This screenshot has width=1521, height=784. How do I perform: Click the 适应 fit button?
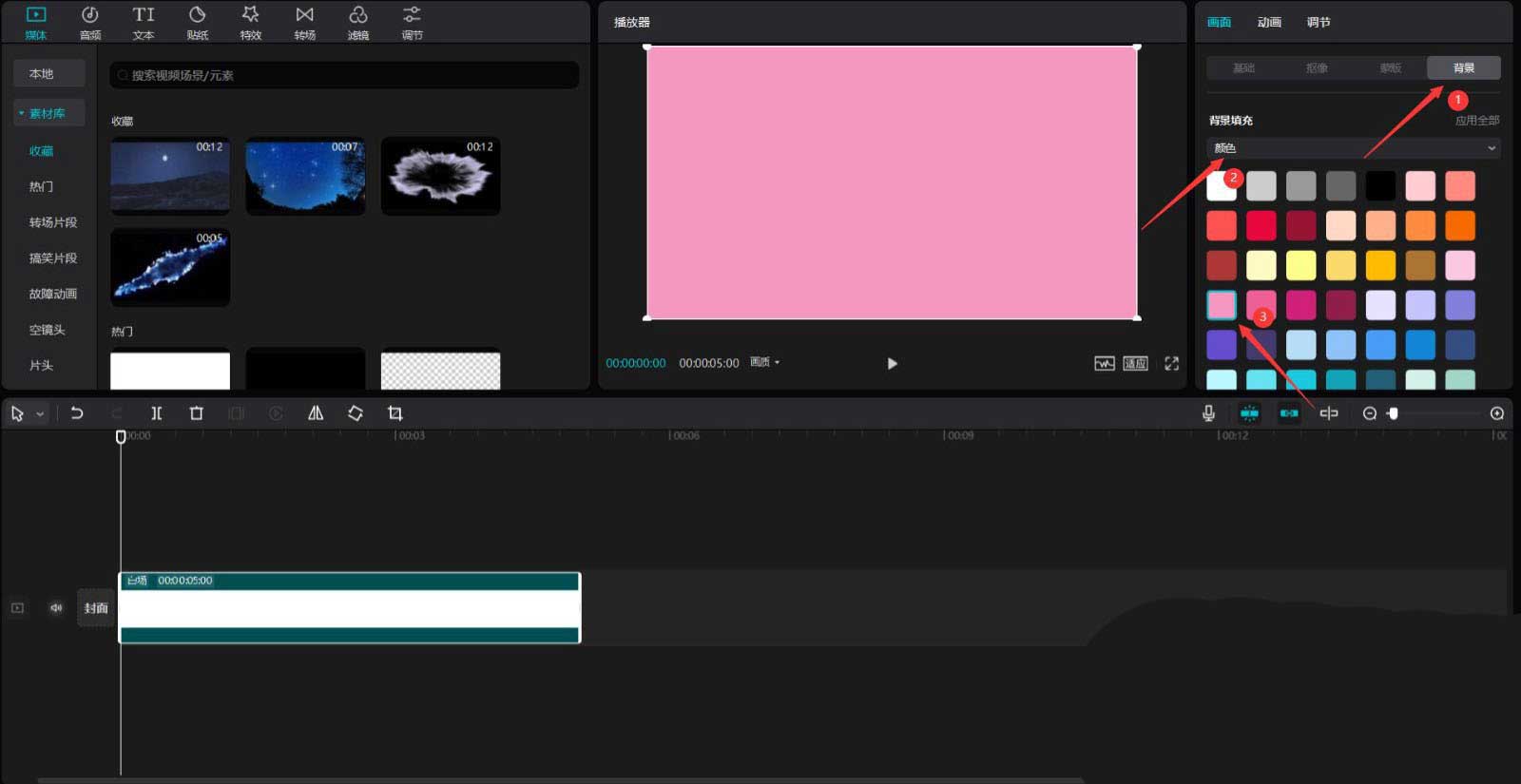coord(1135,363)
